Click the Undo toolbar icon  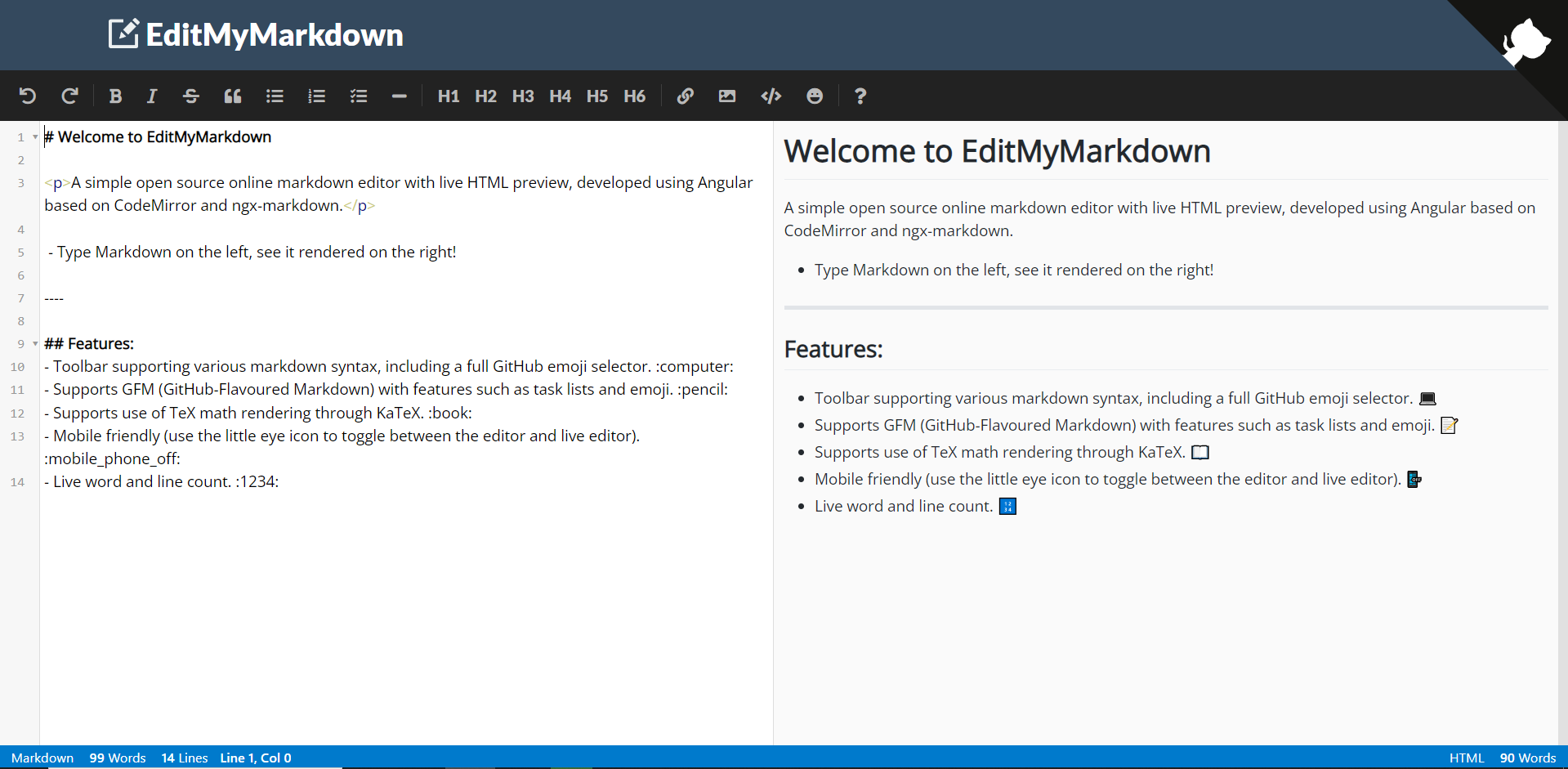pyautogui.click(x=28, y=96)
